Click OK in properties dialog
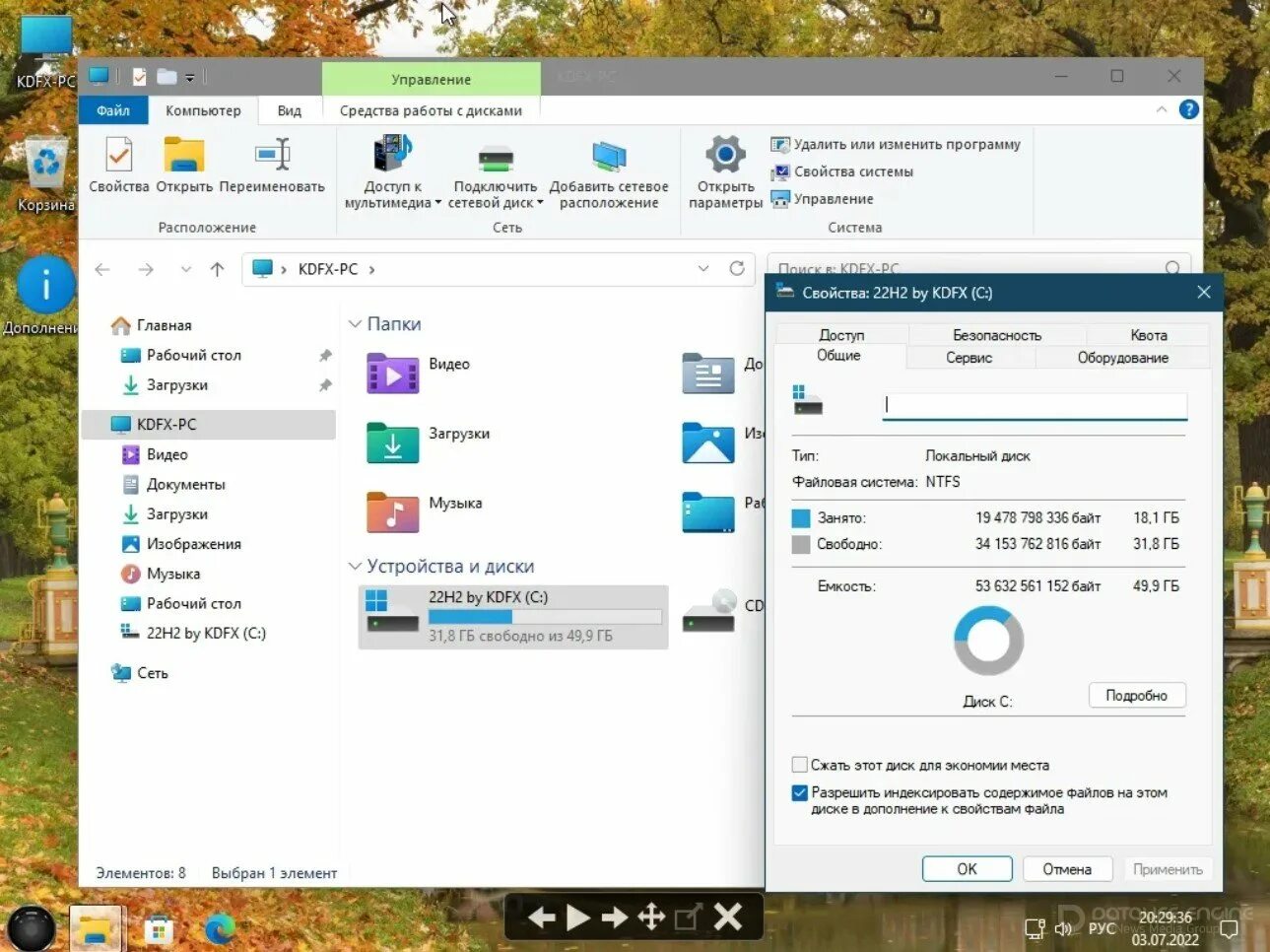 click(967, 869)
